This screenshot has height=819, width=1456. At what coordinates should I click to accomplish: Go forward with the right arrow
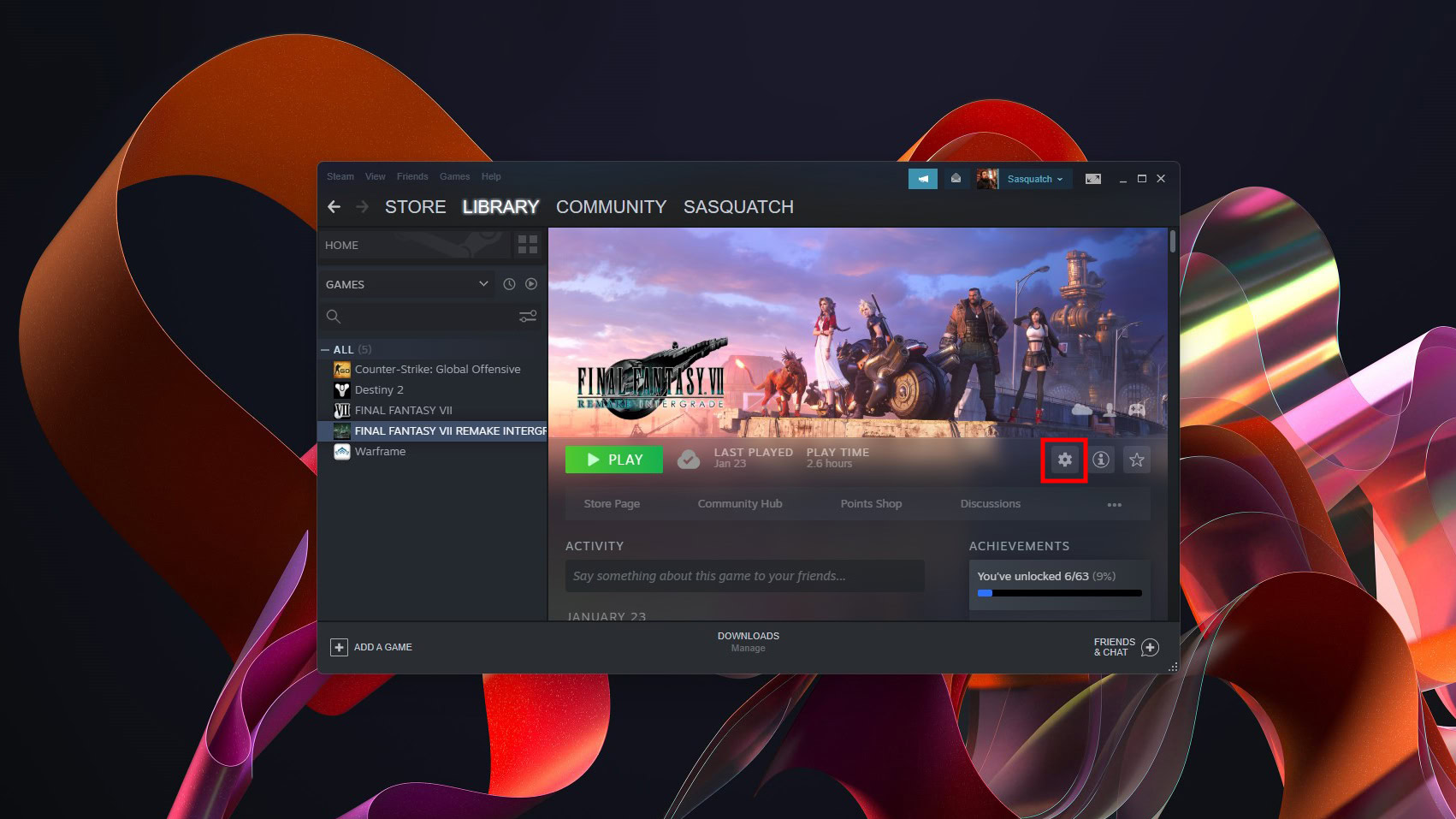[x=363, y=207]
